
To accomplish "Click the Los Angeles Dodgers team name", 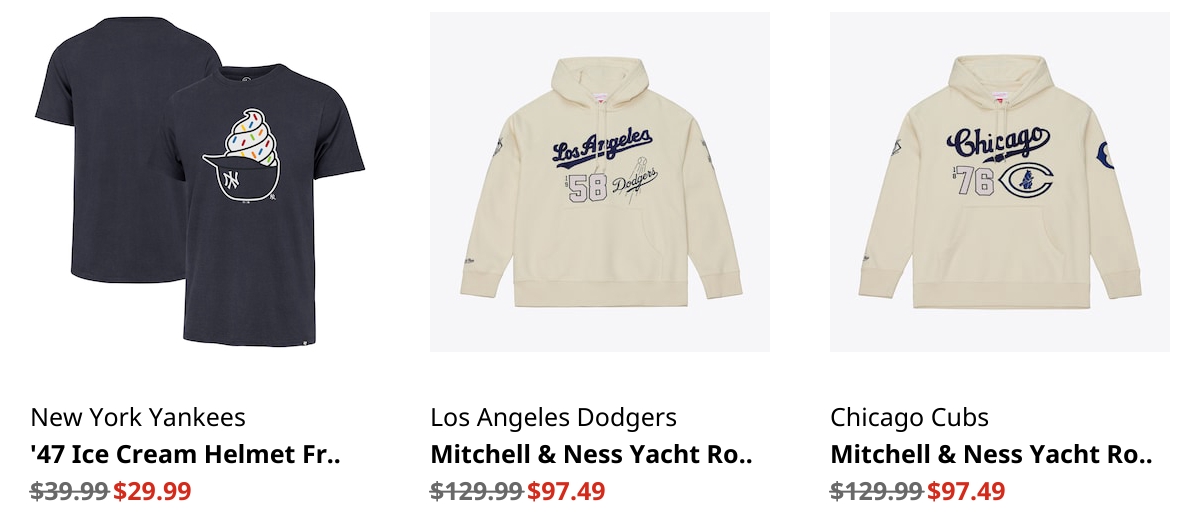I will tap(553, 417).
